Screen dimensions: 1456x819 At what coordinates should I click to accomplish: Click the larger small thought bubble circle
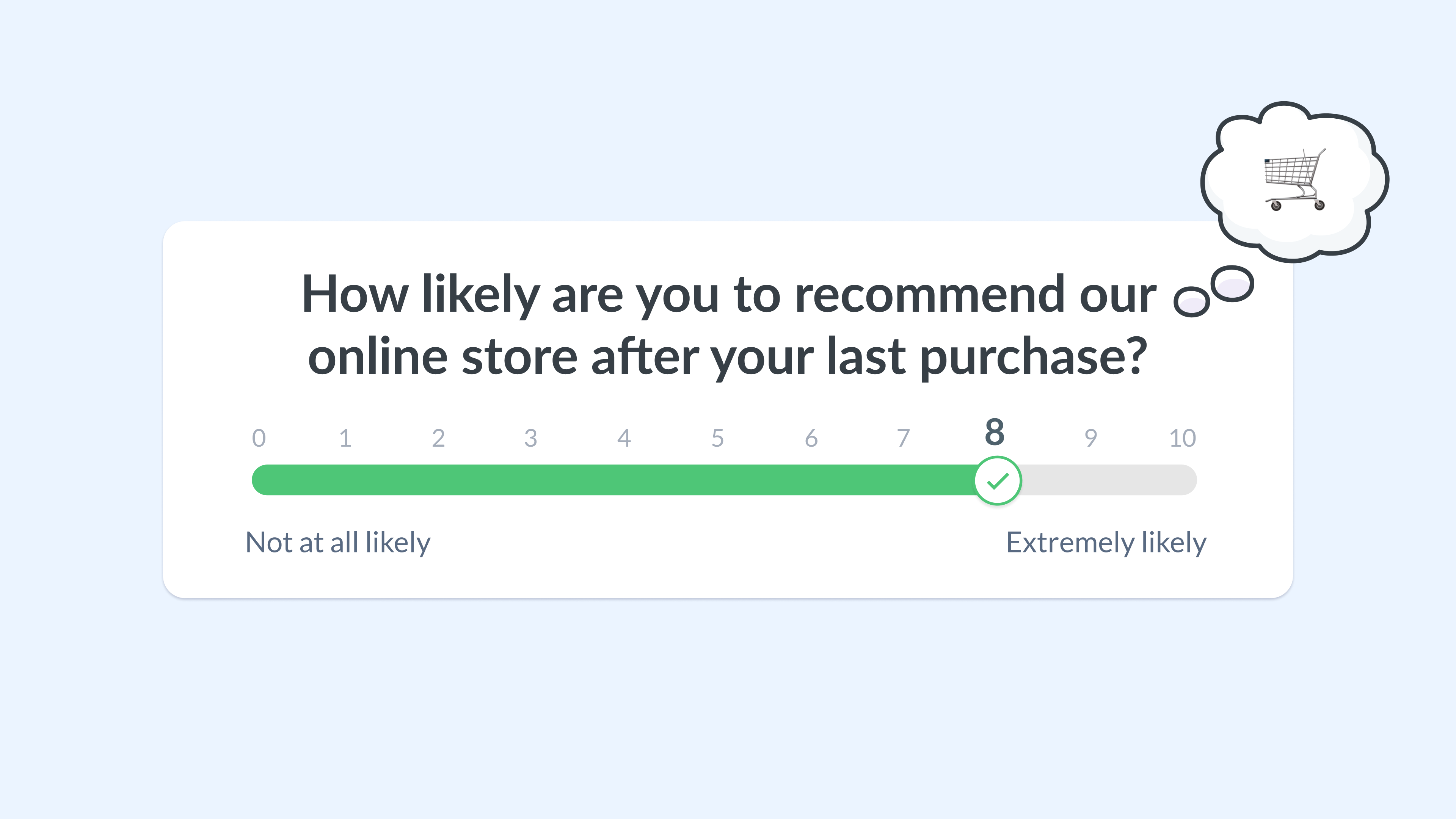pos(1232,284)
